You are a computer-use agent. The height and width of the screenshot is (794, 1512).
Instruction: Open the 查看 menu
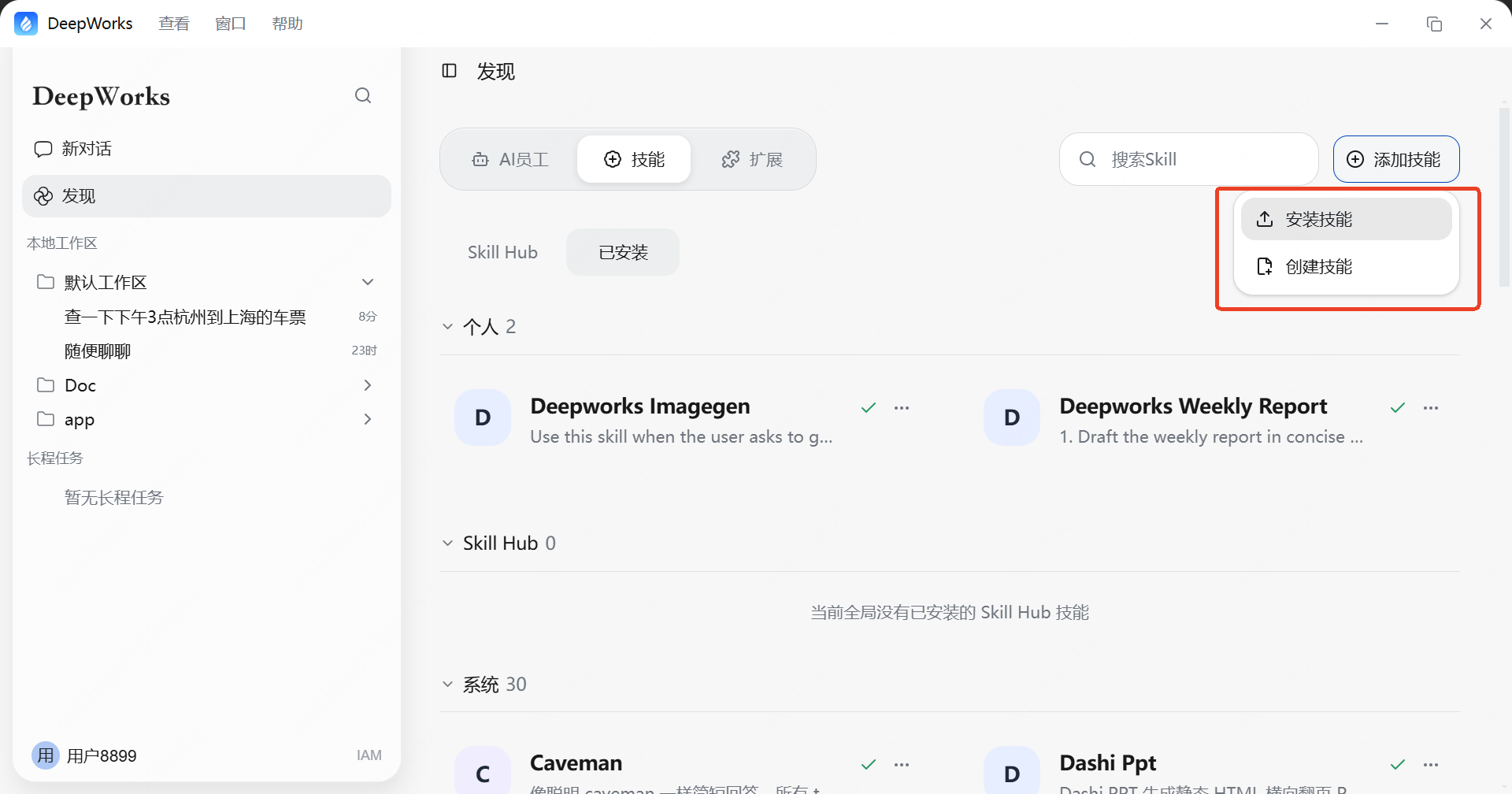(x=174, y=24)
